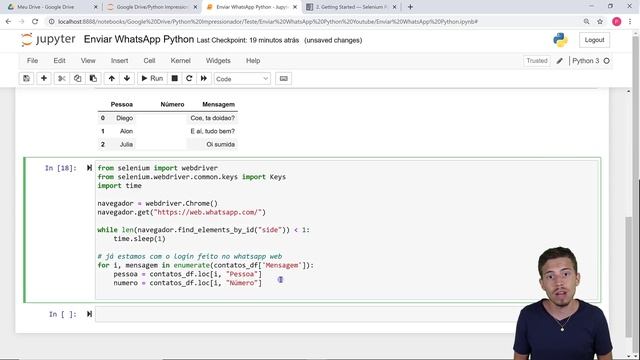Open the browser profile avatar
The height and width of the screenshot is (360, 640).
tap(616, 22)
